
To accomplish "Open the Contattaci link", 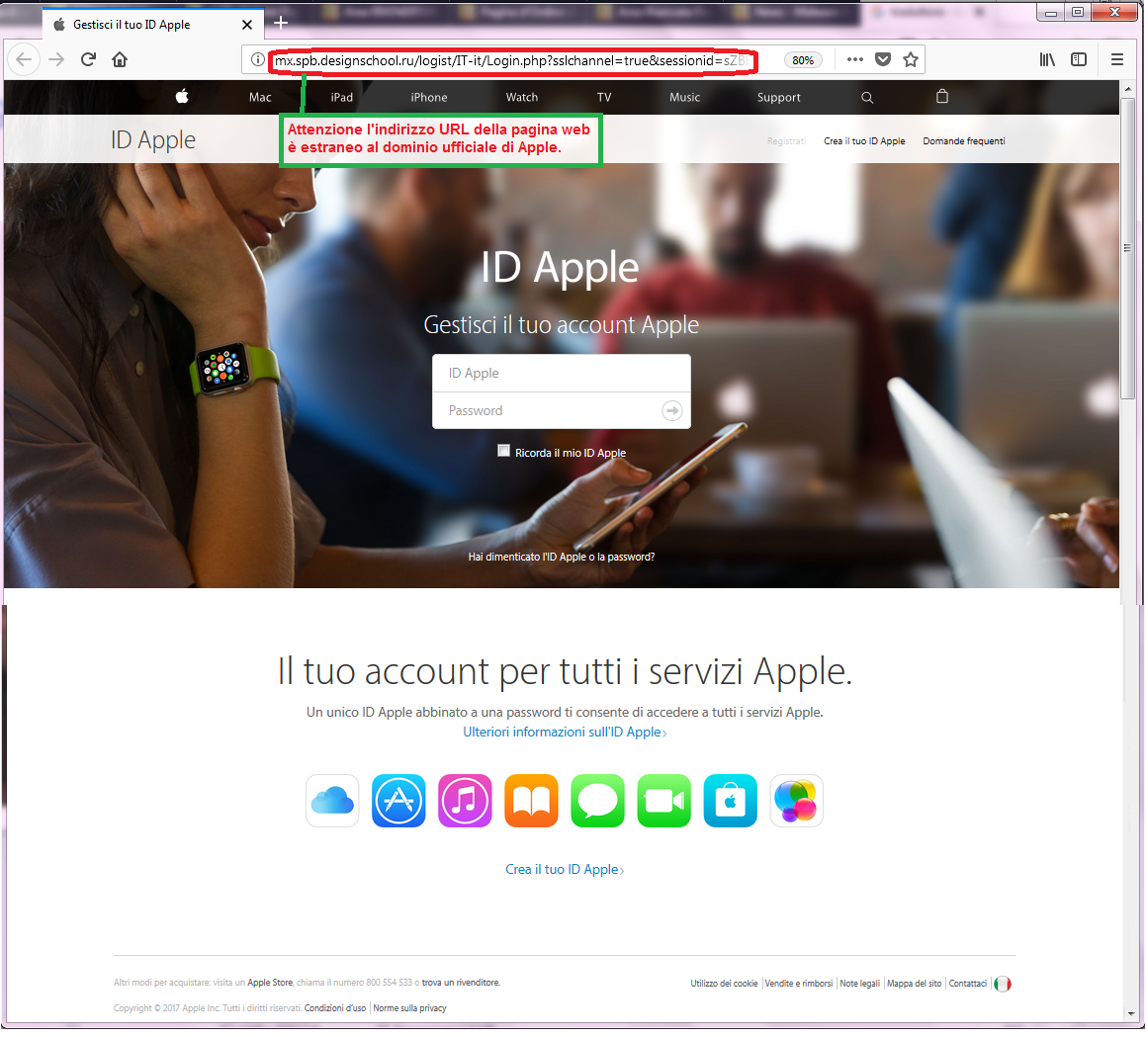I will pos(969,985).
